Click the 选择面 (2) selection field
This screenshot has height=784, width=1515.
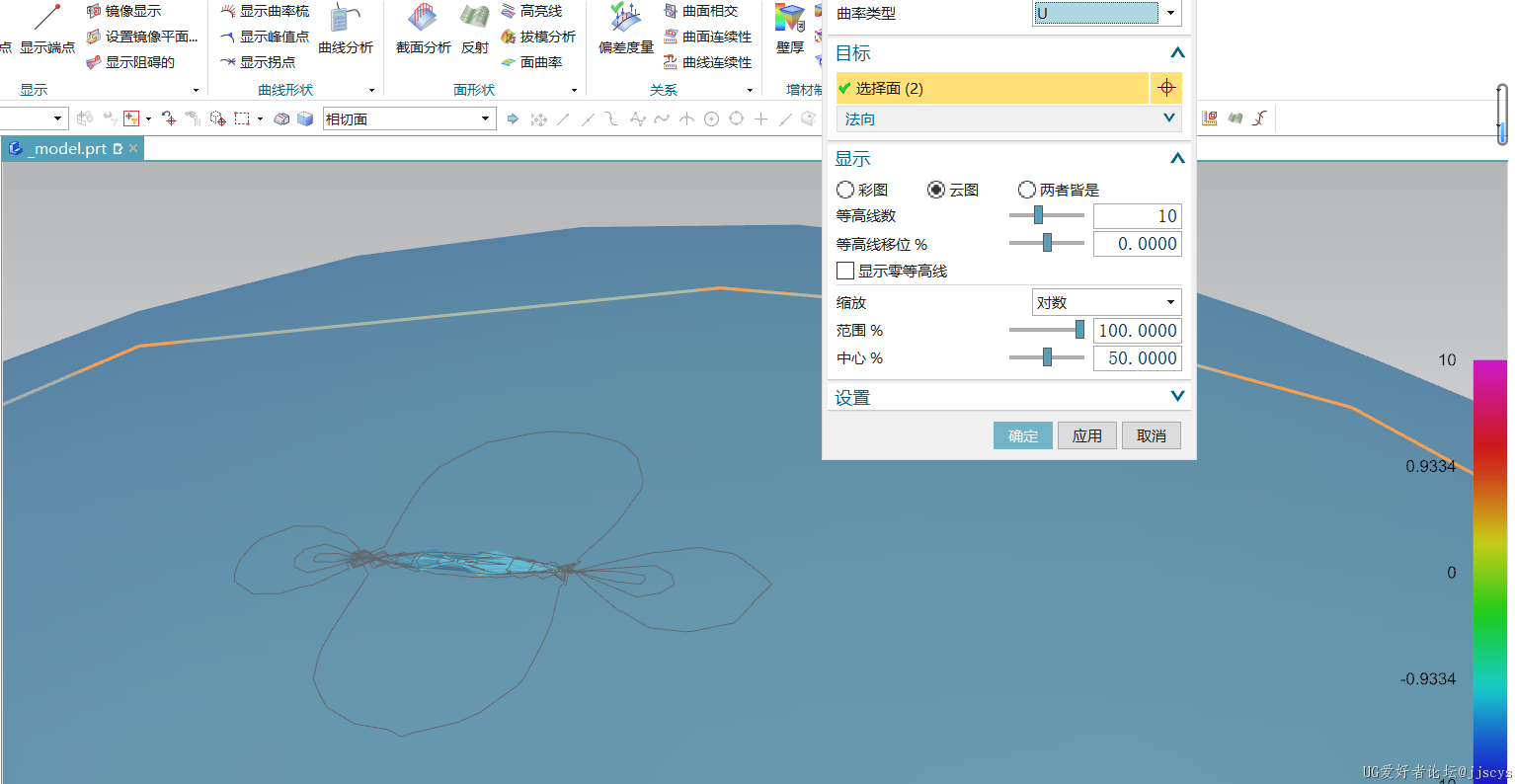pos(993,88)
